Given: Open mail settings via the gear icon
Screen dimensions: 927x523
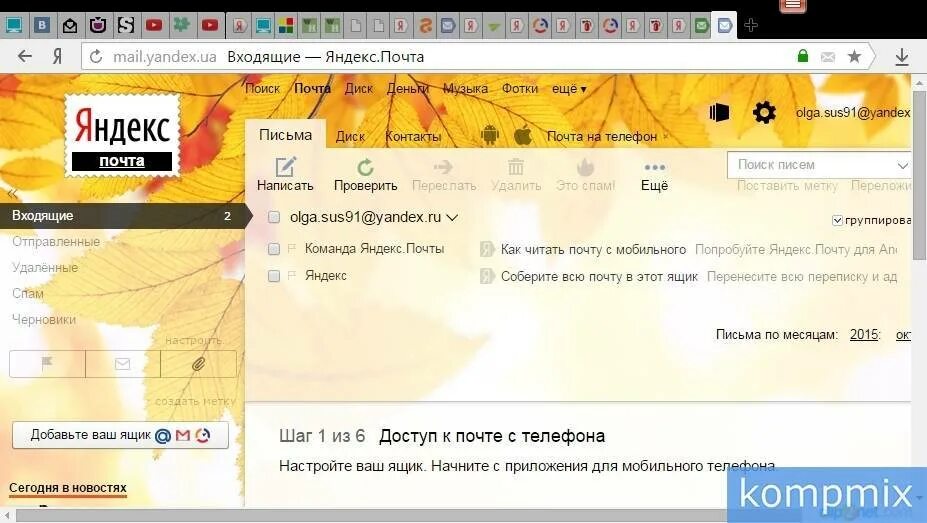Looking at the screenshot, I should (764, 112).
